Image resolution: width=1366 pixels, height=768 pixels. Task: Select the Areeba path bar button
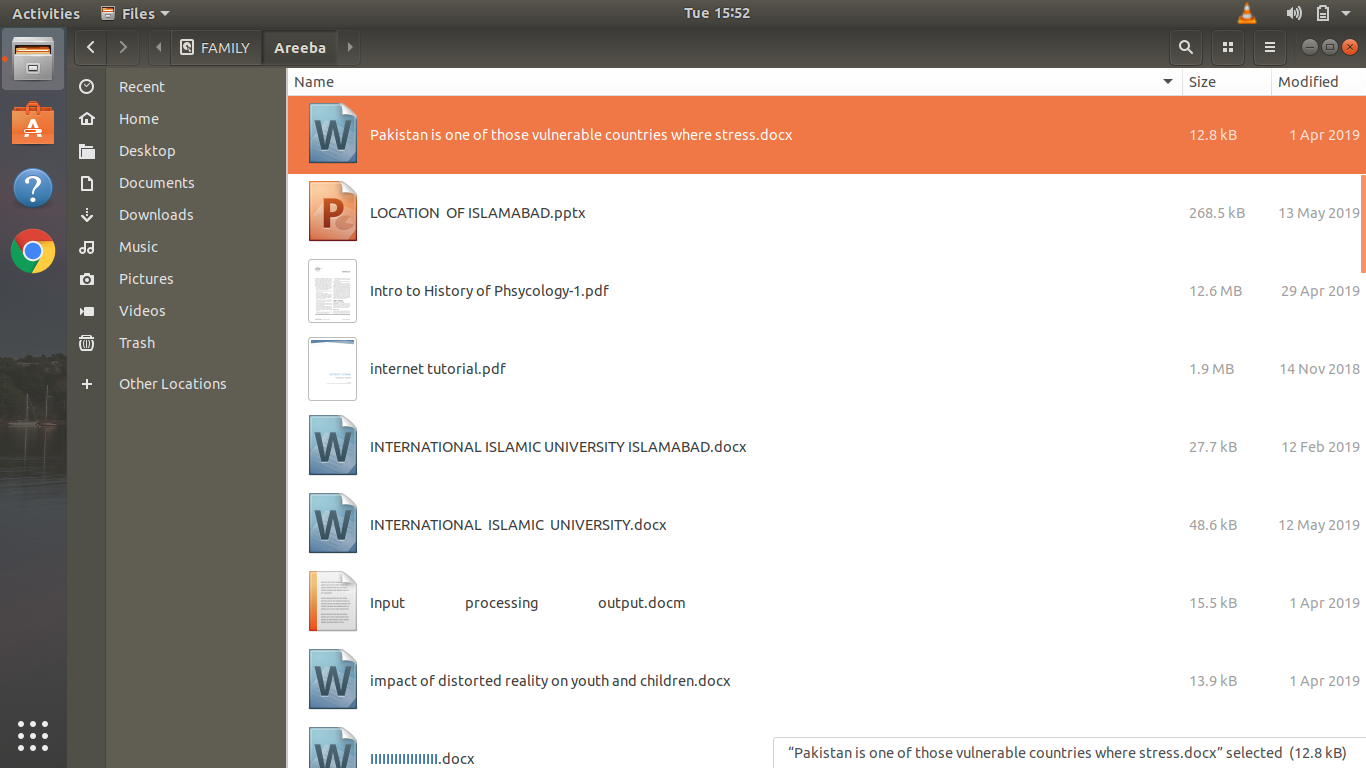click(300, 47)
